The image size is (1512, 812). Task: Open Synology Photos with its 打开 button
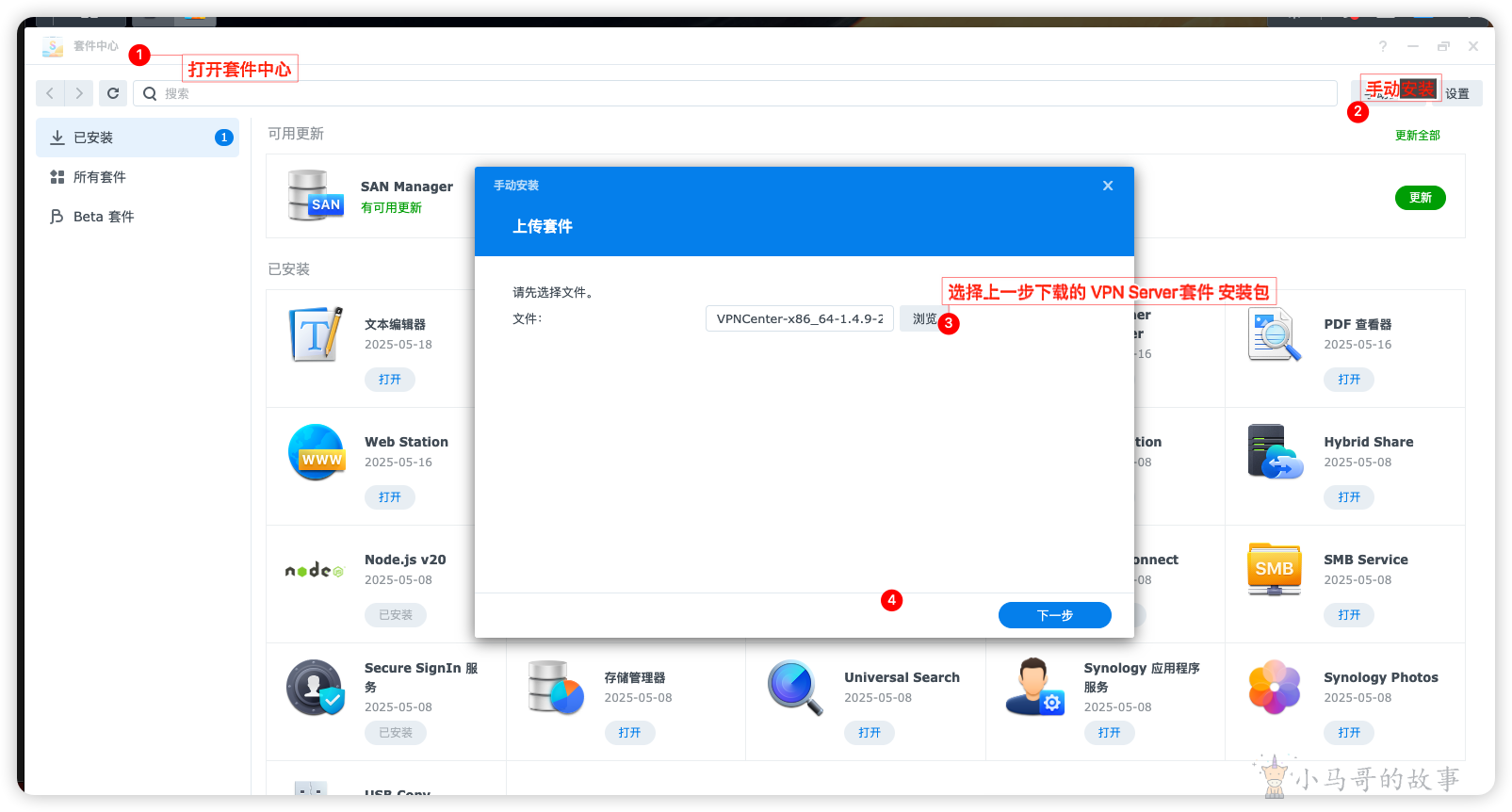coord(1349,733)
